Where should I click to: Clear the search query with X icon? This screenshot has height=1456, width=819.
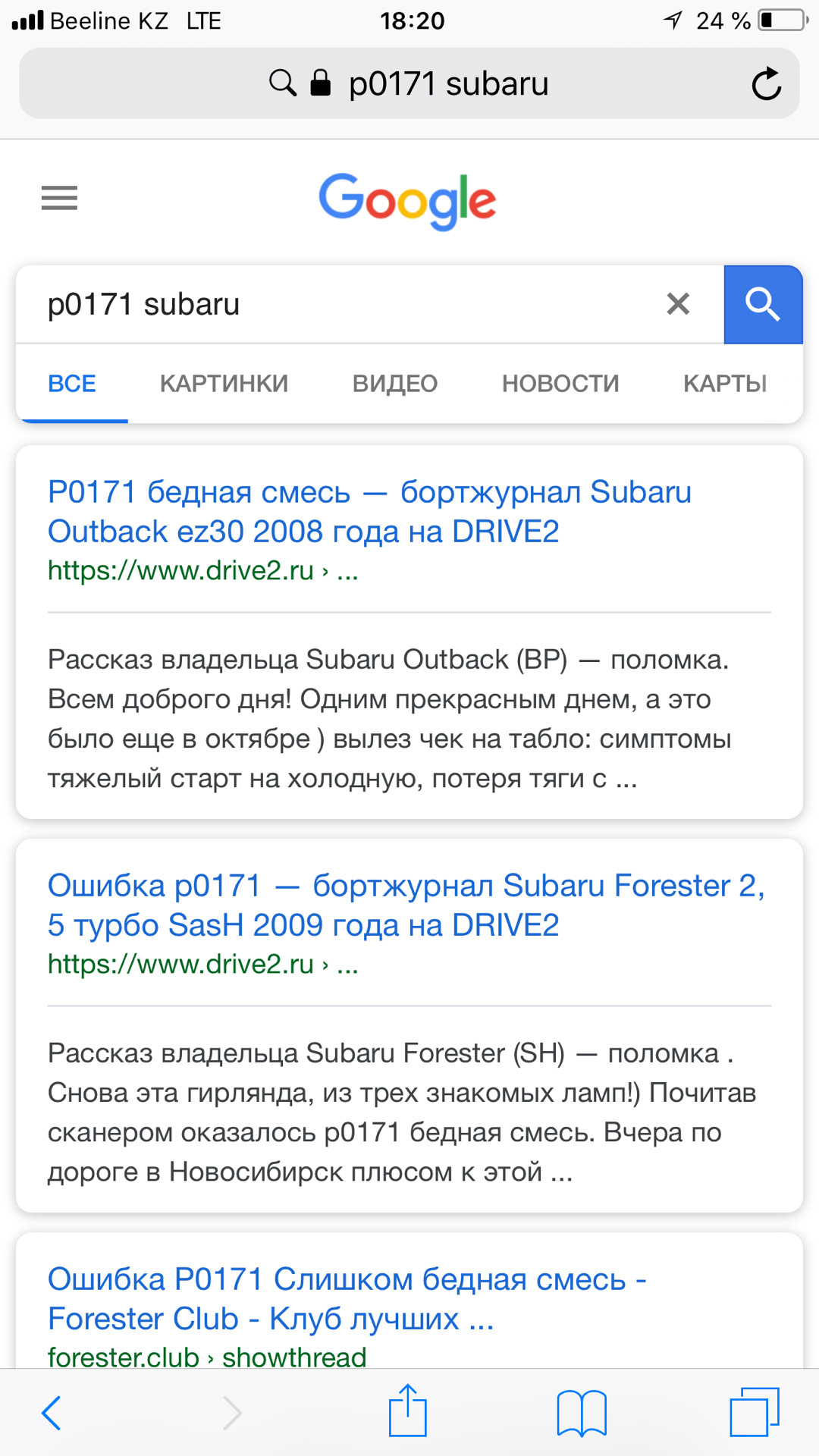(x=678, y=304)
